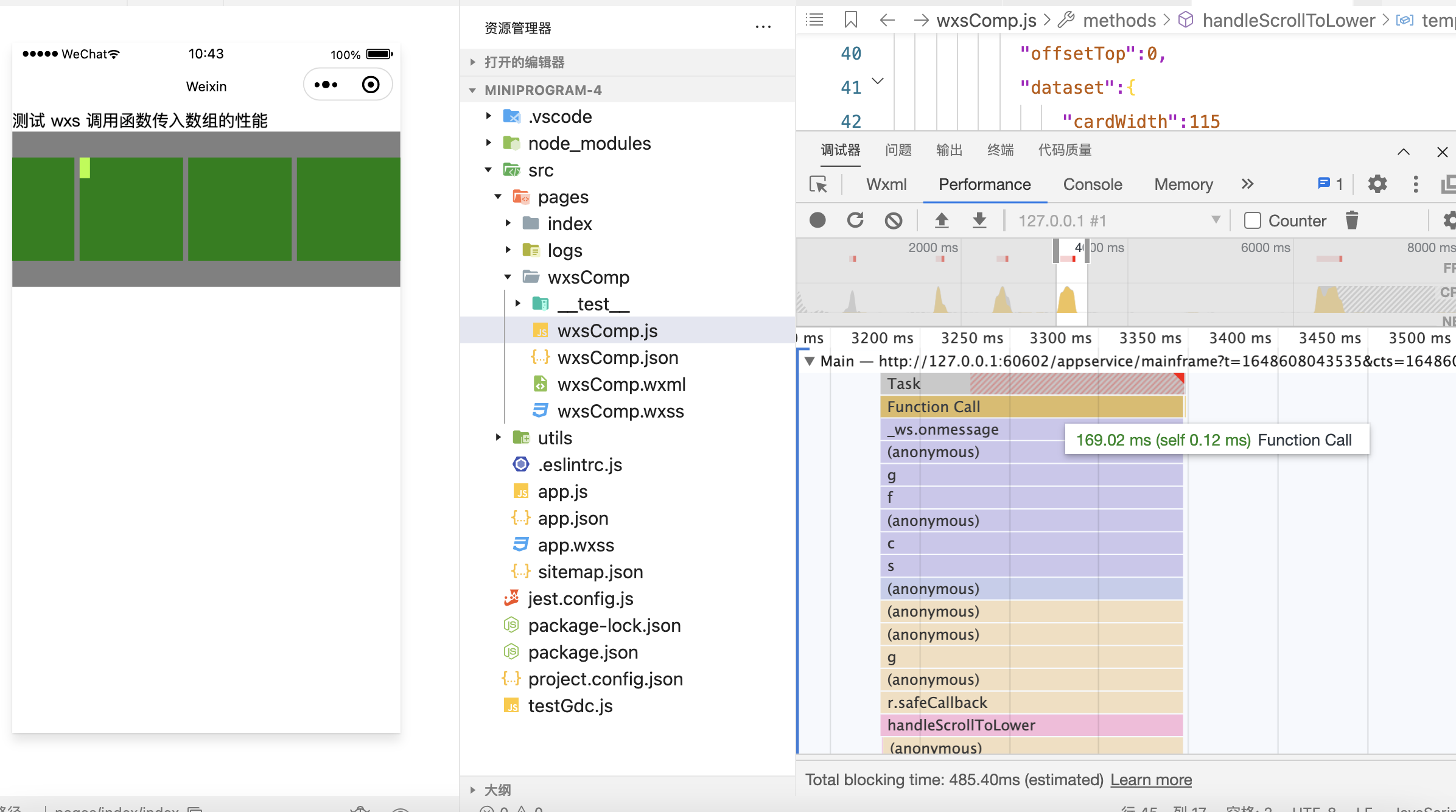
Task: Switch to the Console tab
Action: 1092,184
